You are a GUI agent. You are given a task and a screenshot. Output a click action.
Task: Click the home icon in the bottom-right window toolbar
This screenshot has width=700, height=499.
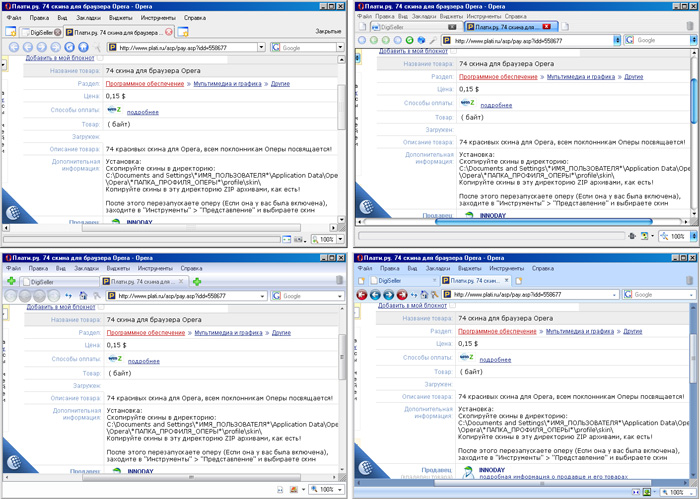[424, 295]
